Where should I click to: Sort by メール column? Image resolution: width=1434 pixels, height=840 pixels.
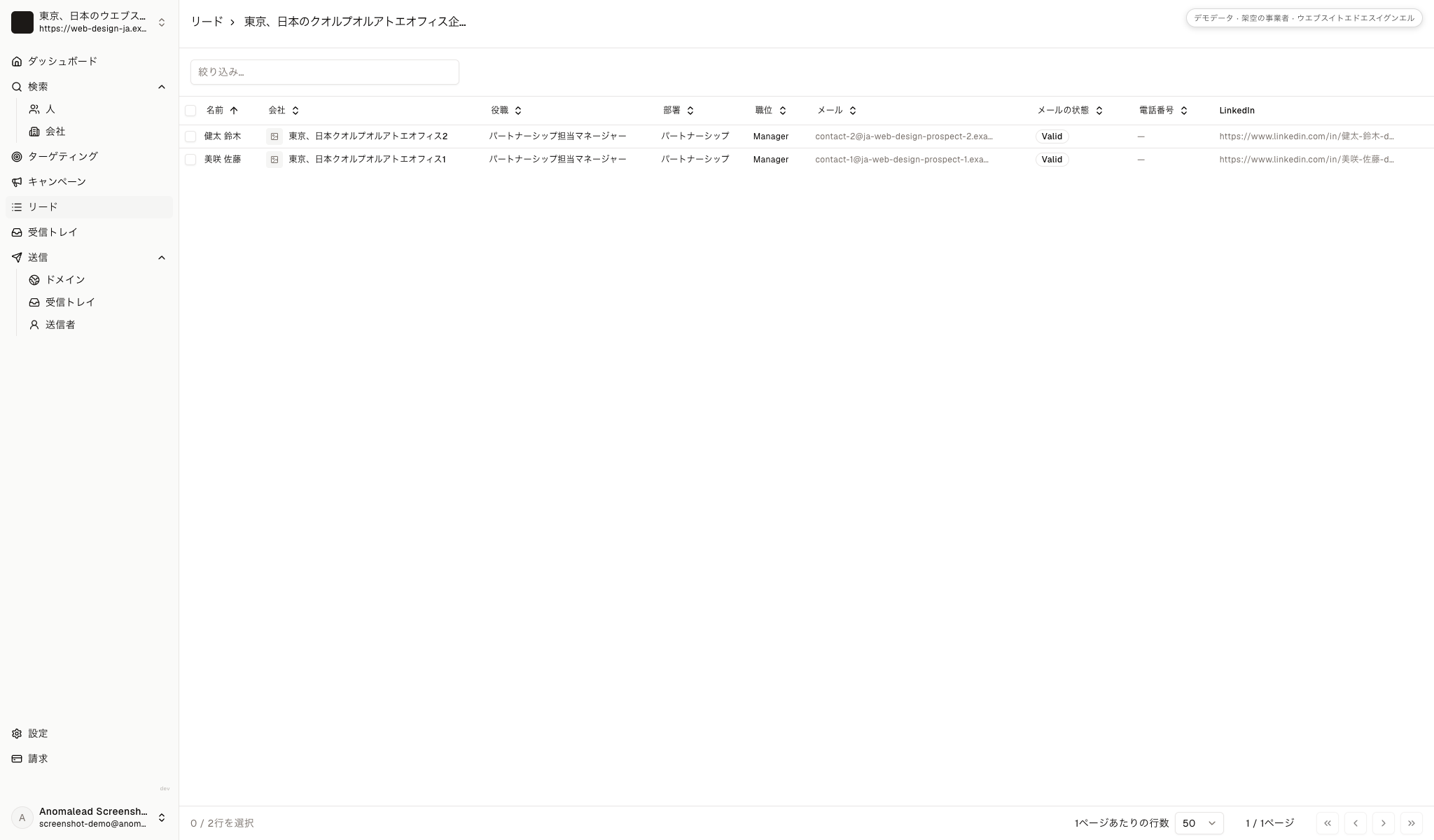point(837,111)
